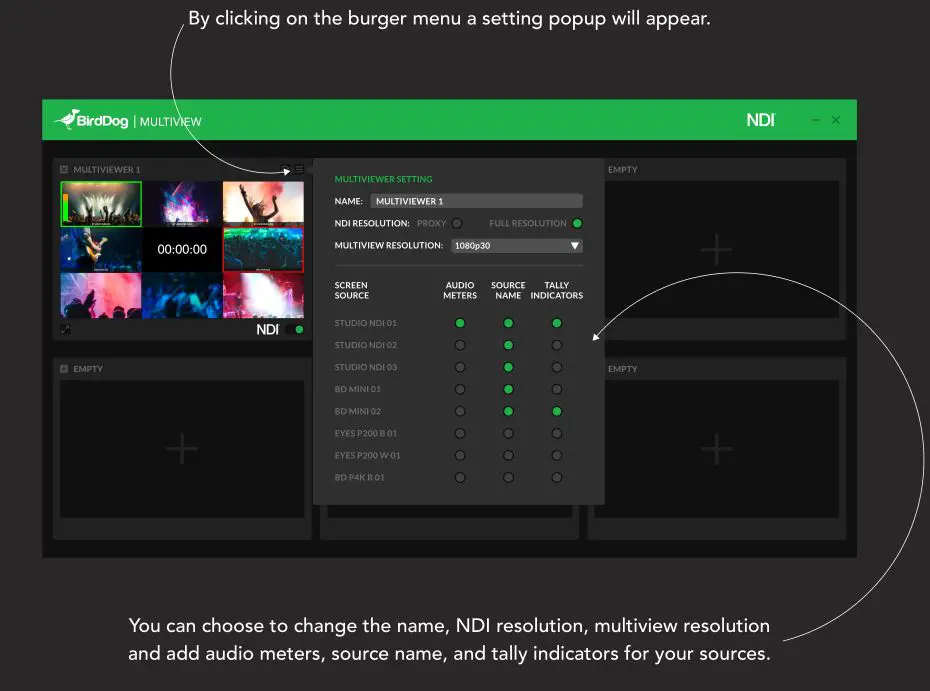Screen dimensions: 930x691
Task: Disable Tally Indicators for BD MINI 02
Action: 557,410
